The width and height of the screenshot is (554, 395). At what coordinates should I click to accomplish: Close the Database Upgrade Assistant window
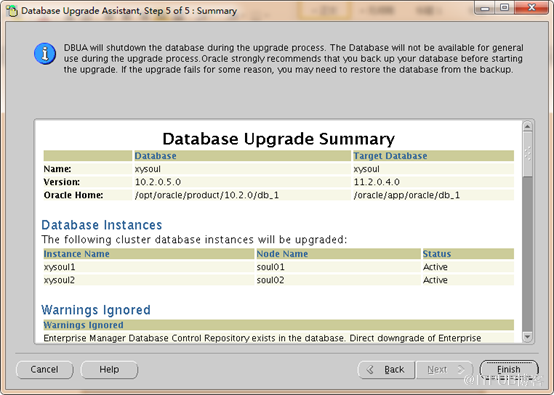[x=532, y=7]
